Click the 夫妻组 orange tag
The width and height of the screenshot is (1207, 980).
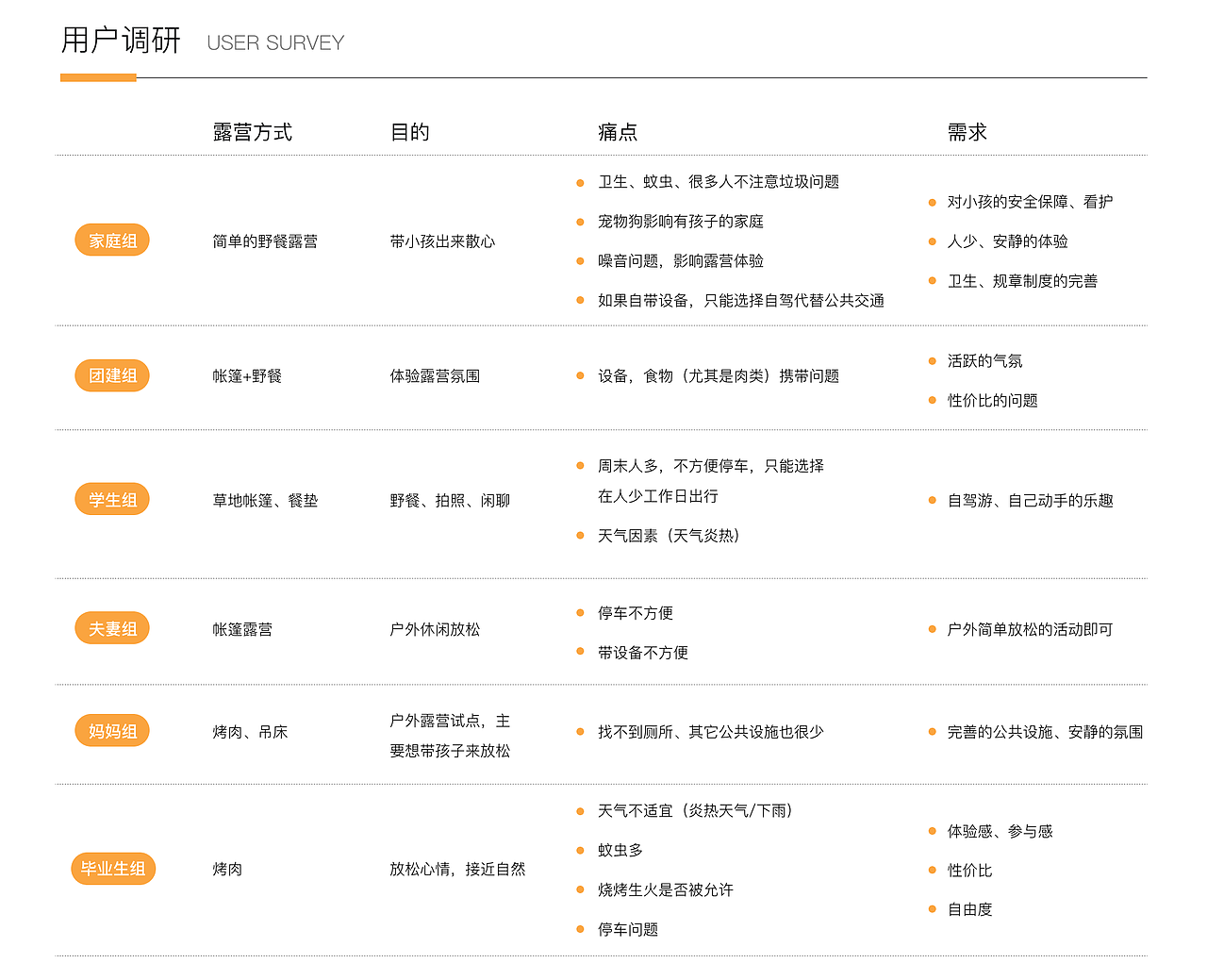click(112, 629)
